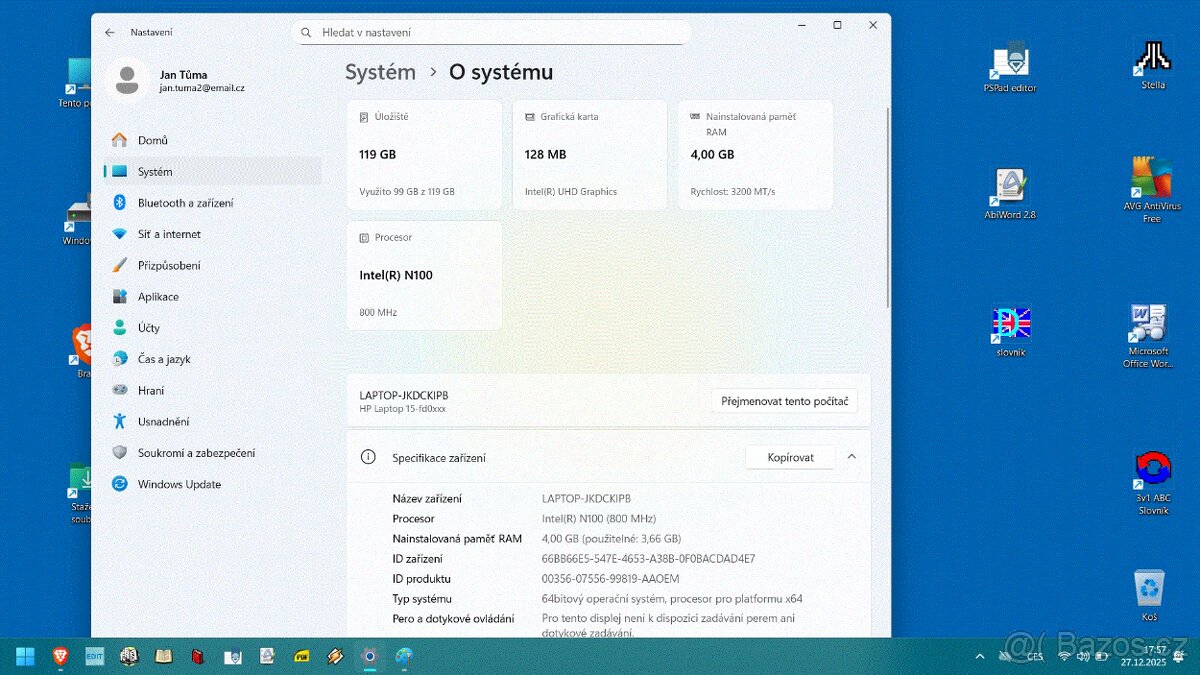Screen dimensions: 1200x675
Task: Collapse the Specifikace zařízení section
Action: click(x=851, y=456)
